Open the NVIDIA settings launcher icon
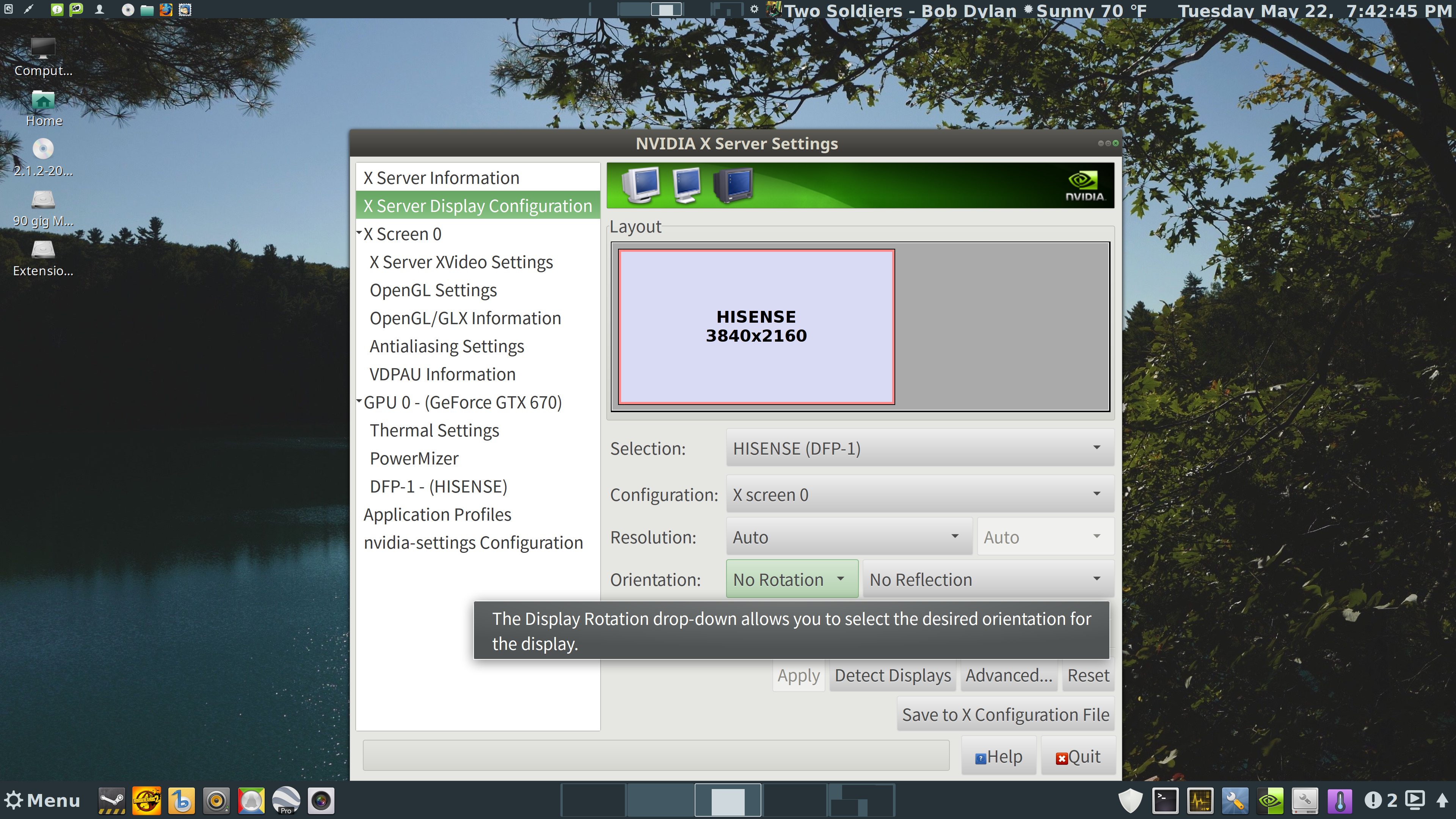 click(x=1269, y=800)
